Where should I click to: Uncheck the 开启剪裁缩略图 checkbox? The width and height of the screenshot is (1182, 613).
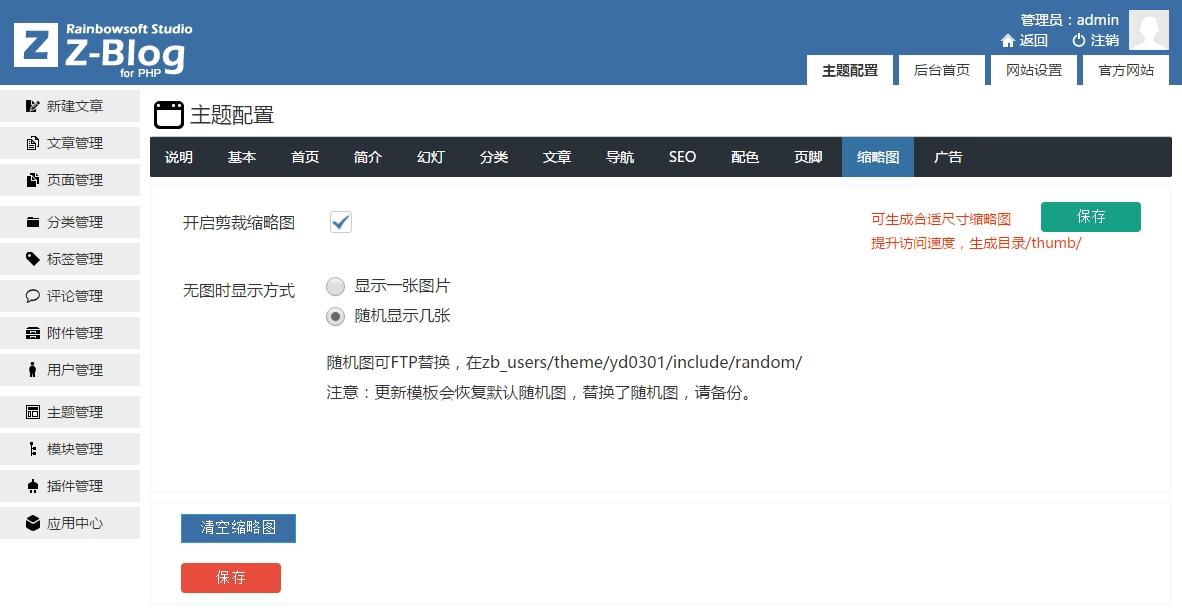click(x=341, y=222)
